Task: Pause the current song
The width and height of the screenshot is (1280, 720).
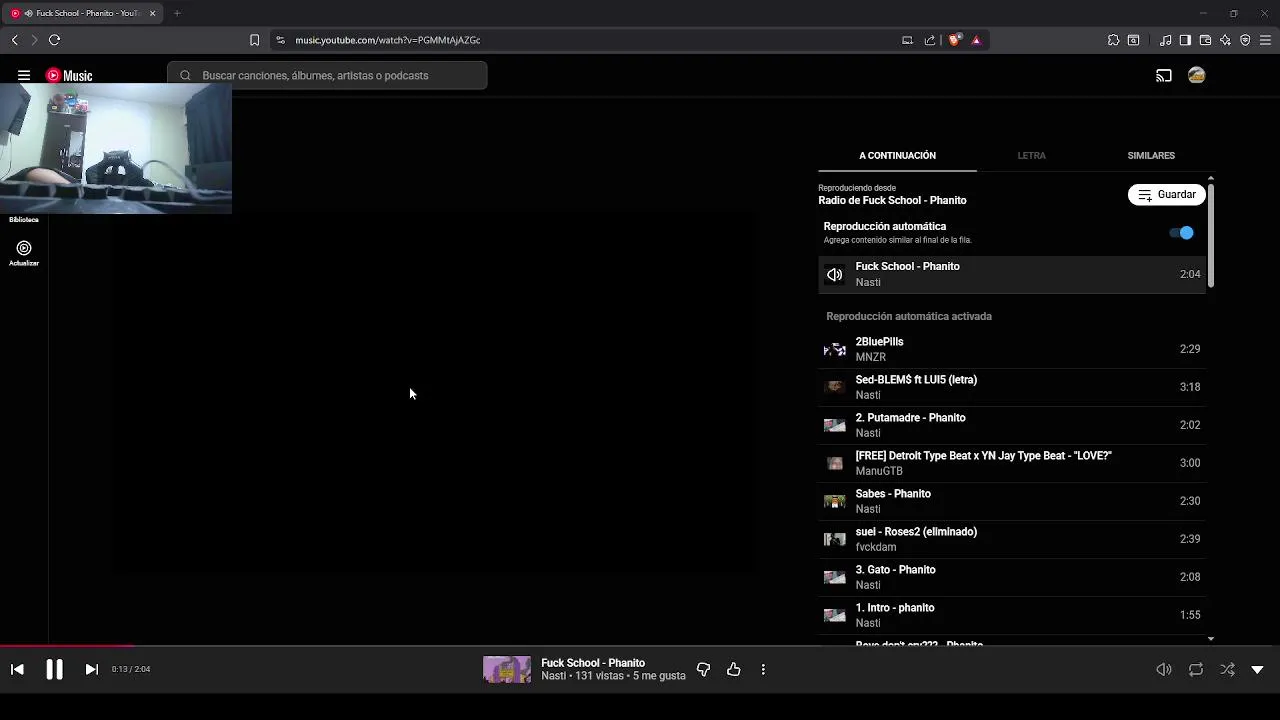Action: (x=54, y=669)
